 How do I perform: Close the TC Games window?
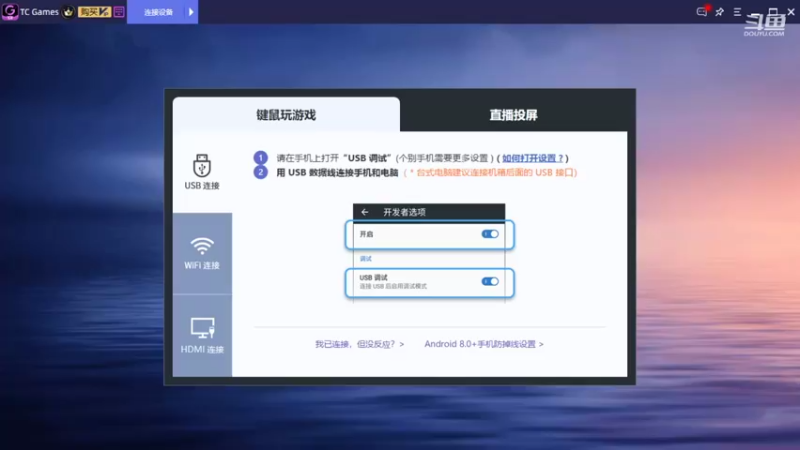pos(791,12)
